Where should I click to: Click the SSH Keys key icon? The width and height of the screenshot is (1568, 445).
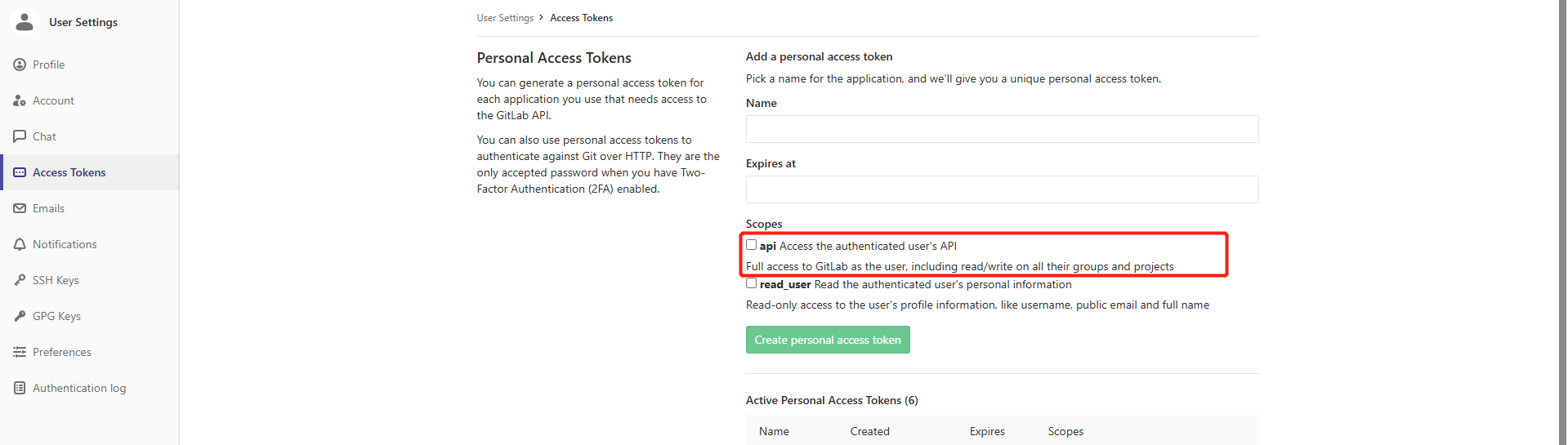(x=20, y=280)
